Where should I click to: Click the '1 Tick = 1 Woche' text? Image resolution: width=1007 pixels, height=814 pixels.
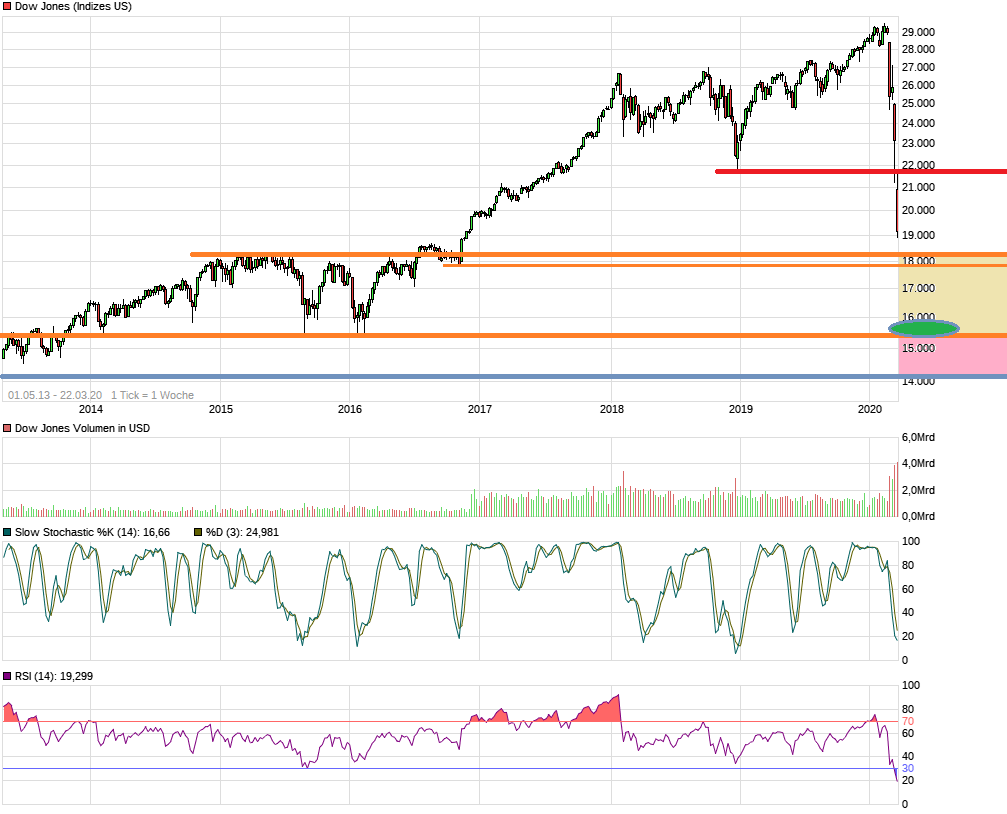152,395
